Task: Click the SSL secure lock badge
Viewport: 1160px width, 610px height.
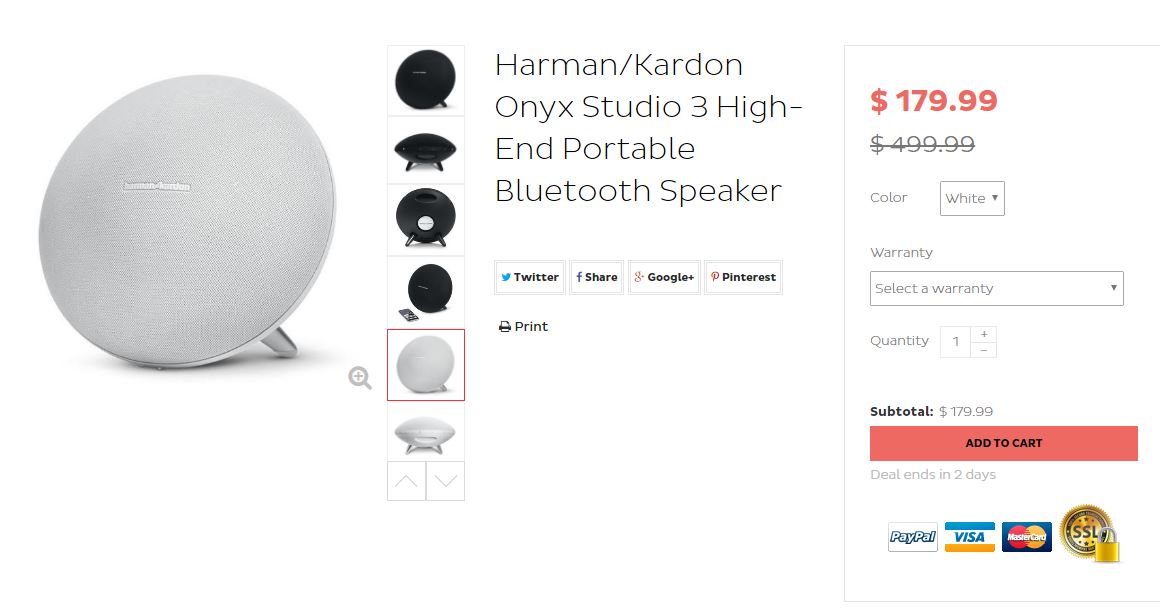Action: pyautogui.click(x=1090, y=532)
